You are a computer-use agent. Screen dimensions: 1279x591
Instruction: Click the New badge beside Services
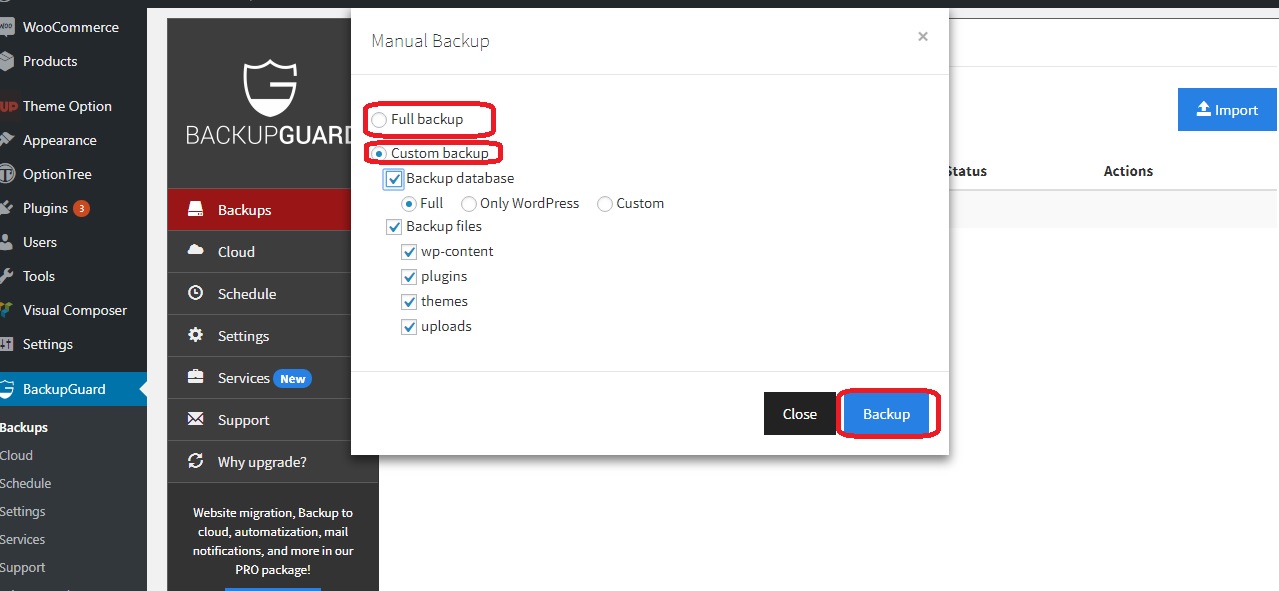click(293, 379)
